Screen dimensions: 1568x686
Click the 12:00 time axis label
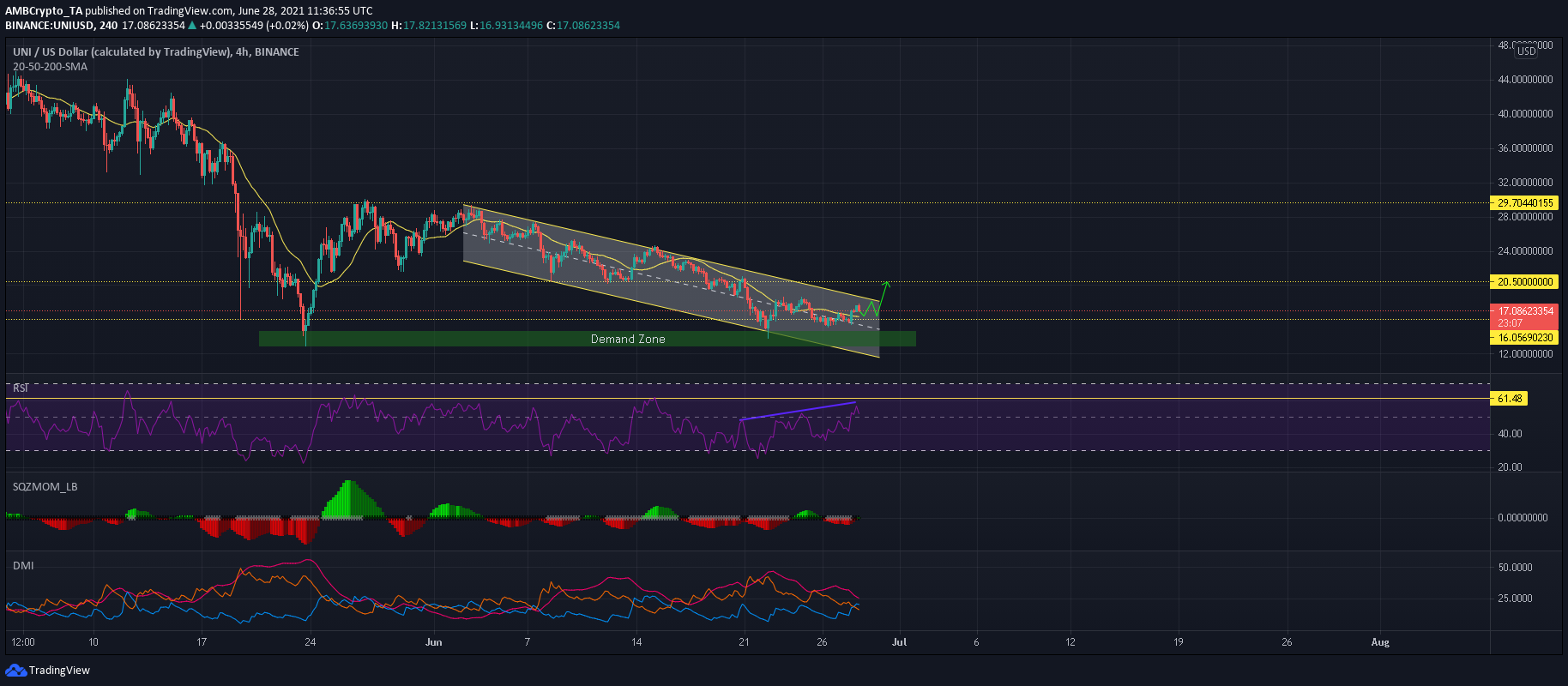(x=22, y=641)
